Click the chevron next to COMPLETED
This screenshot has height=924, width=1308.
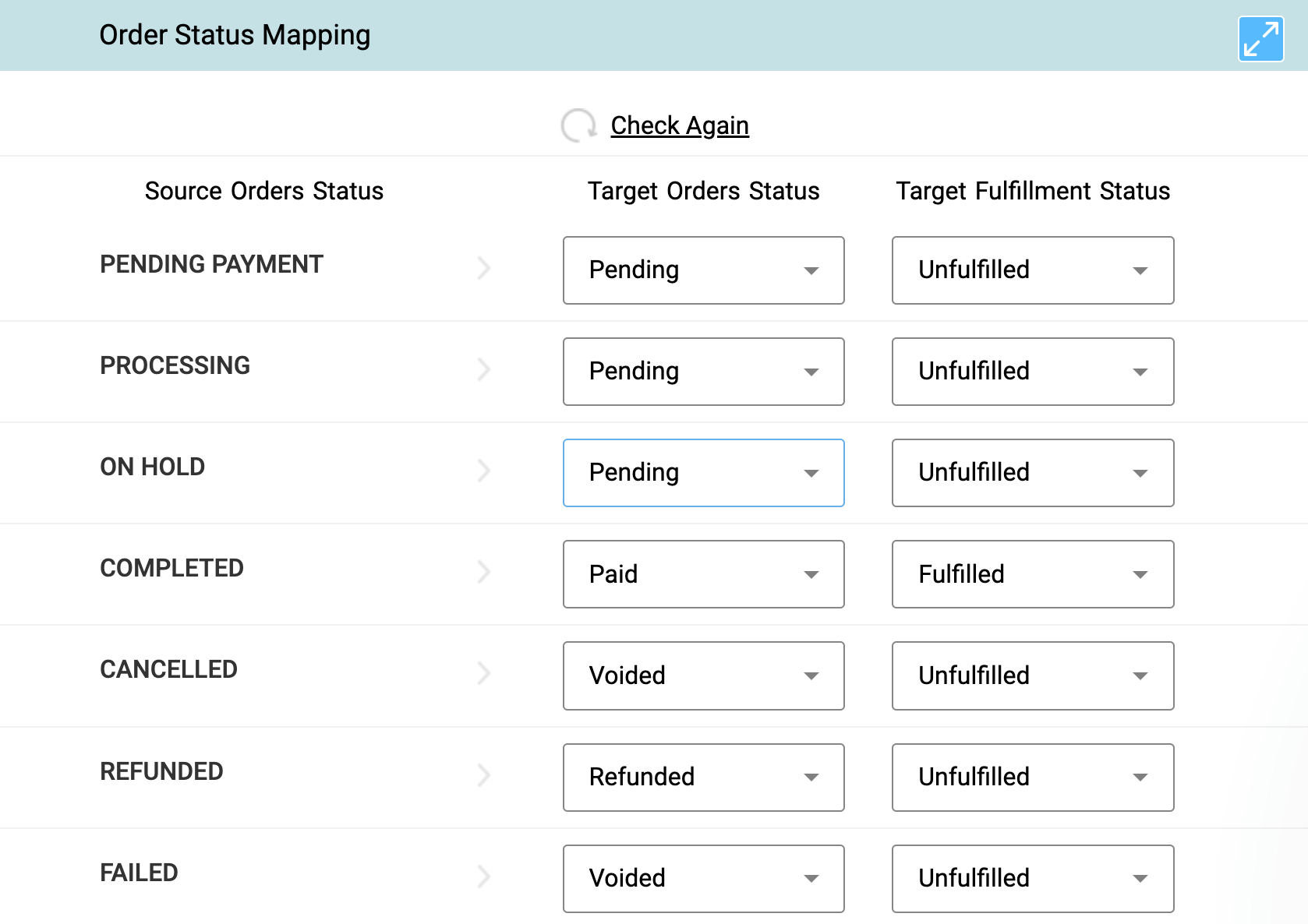[484, 572]
